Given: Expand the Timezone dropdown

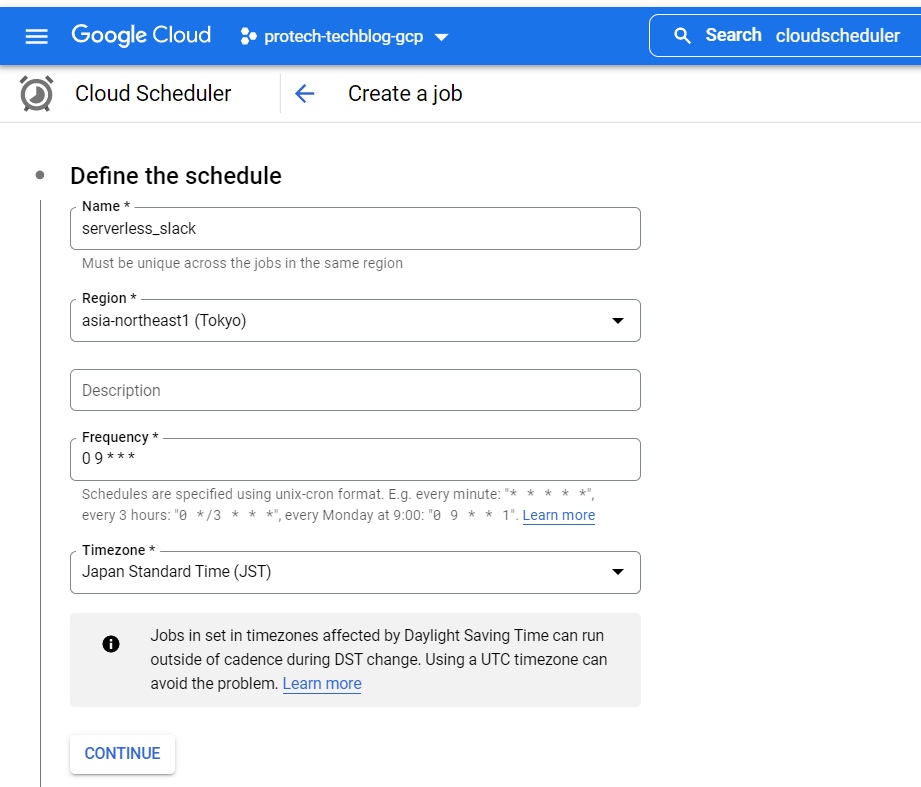Looking at the screenshot, I should pos(617,572).
